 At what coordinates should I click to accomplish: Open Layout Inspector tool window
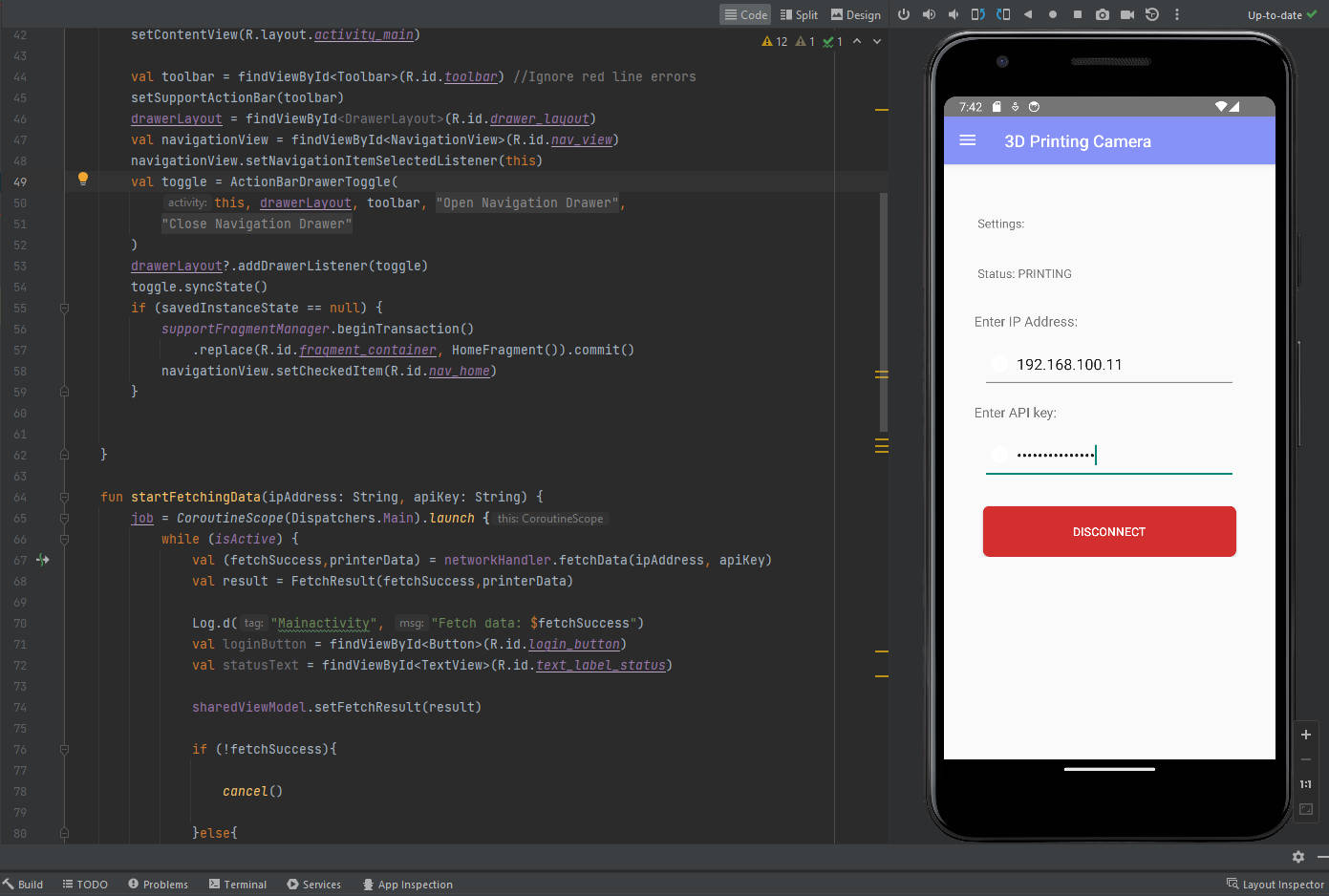pyautogui.click(x=1275, y=885)
